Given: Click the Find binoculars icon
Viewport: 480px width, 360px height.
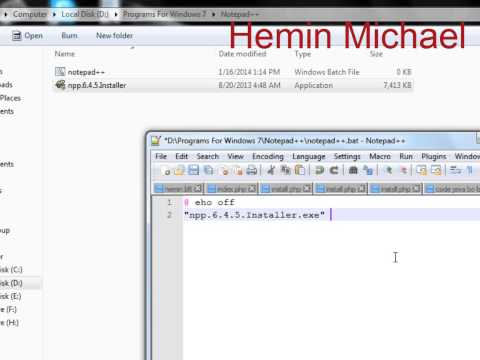Looking at the screenshot, I should tap(353, 170).
